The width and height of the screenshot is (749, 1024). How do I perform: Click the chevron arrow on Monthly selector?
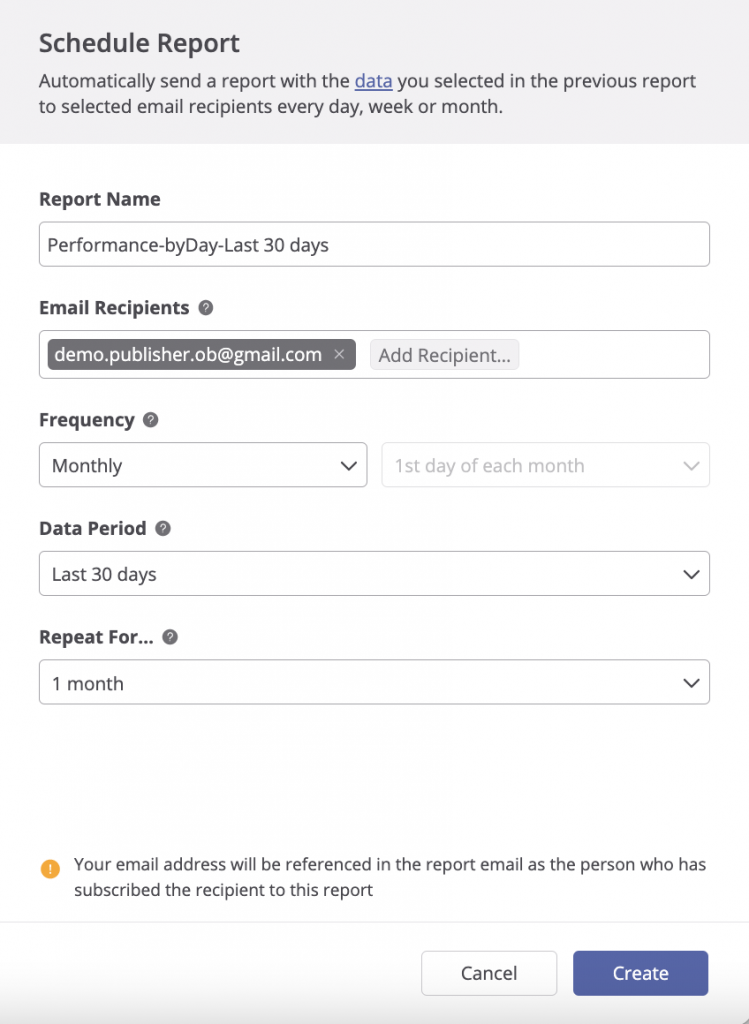tap(348, 465)
